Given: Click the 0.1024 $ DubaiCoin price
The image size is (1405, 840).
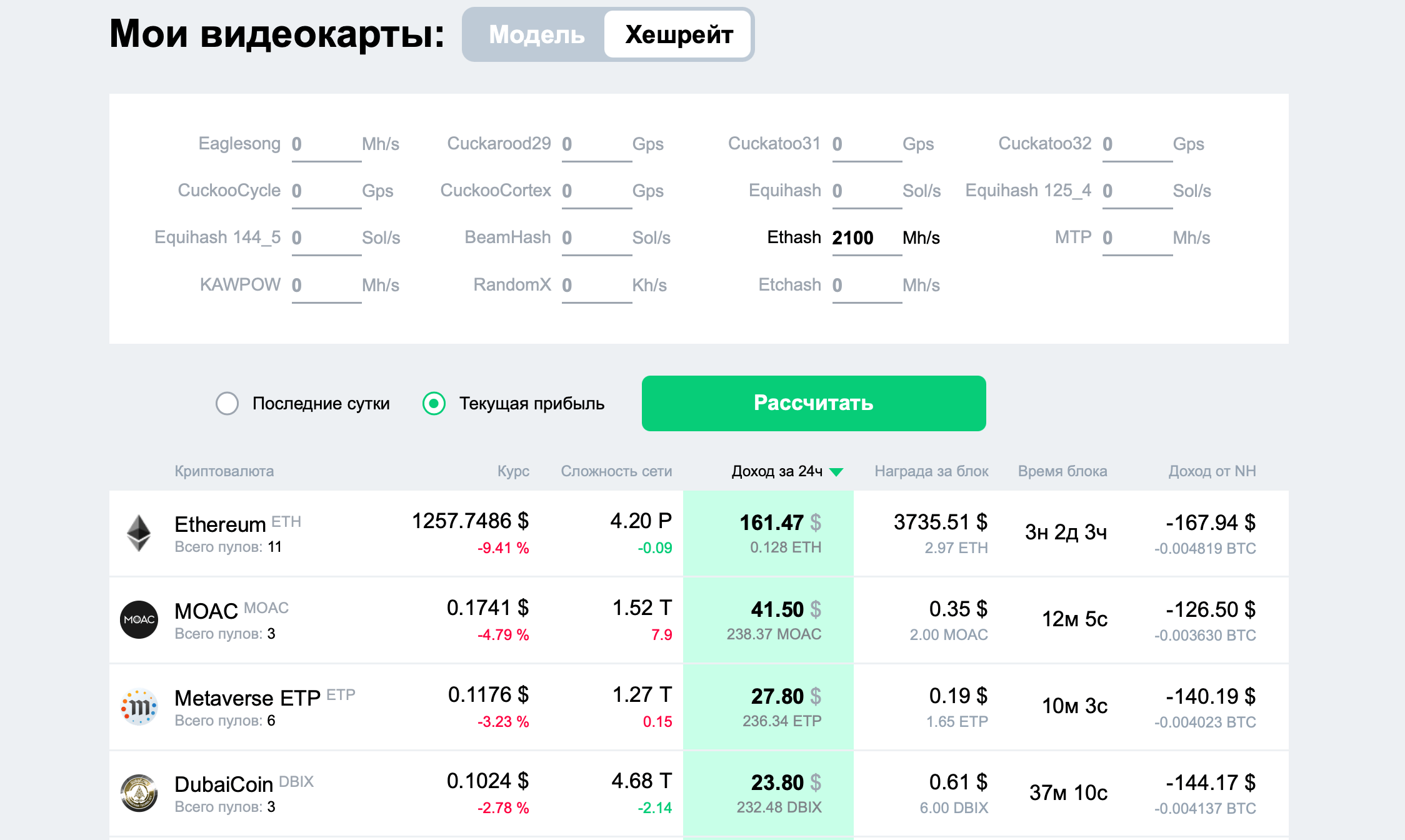Looking at the screenshot, I should 487,781.
